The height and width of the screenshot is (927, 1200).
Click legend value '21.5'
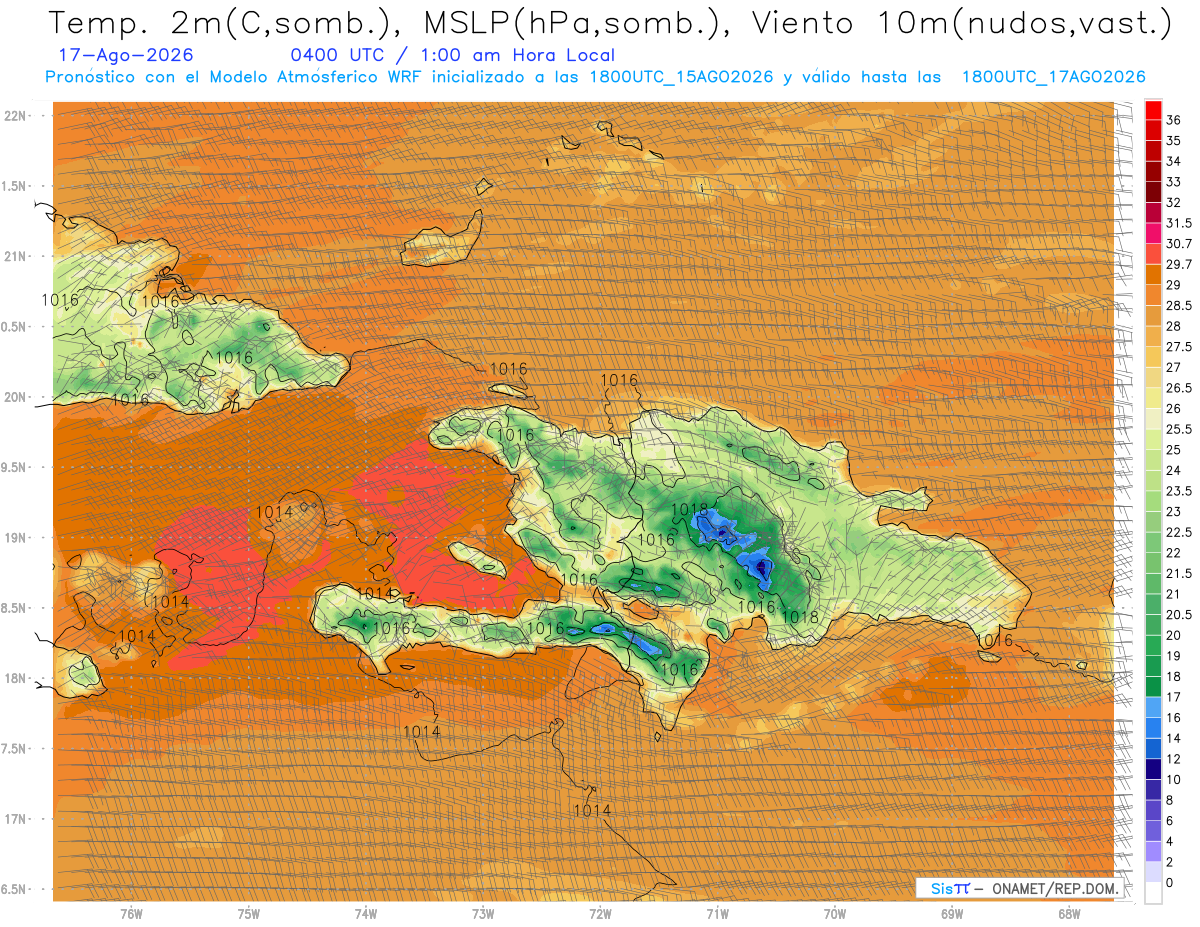1179,573
